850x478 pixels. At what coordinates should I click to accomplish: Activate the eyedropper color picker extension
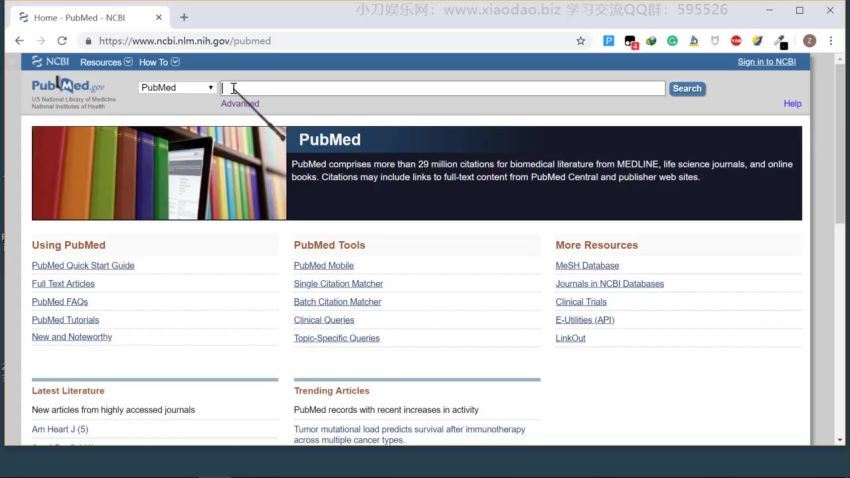click(780, 41)
